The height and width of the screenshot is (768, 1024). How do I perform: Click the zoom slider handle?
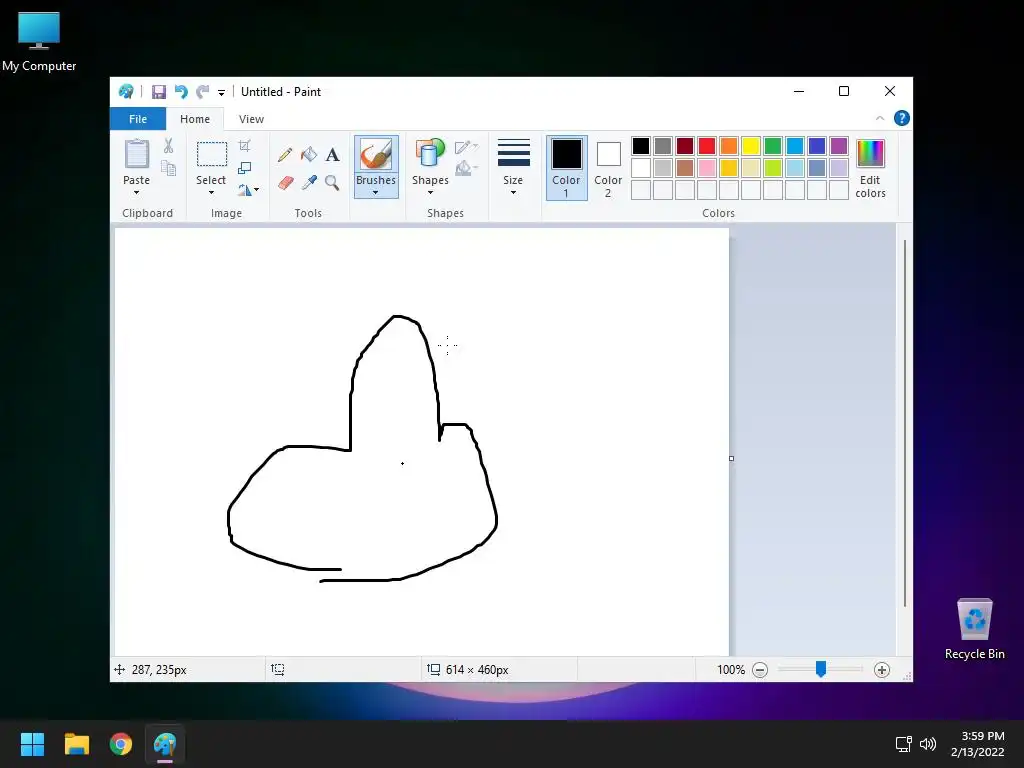click(821, 669)
